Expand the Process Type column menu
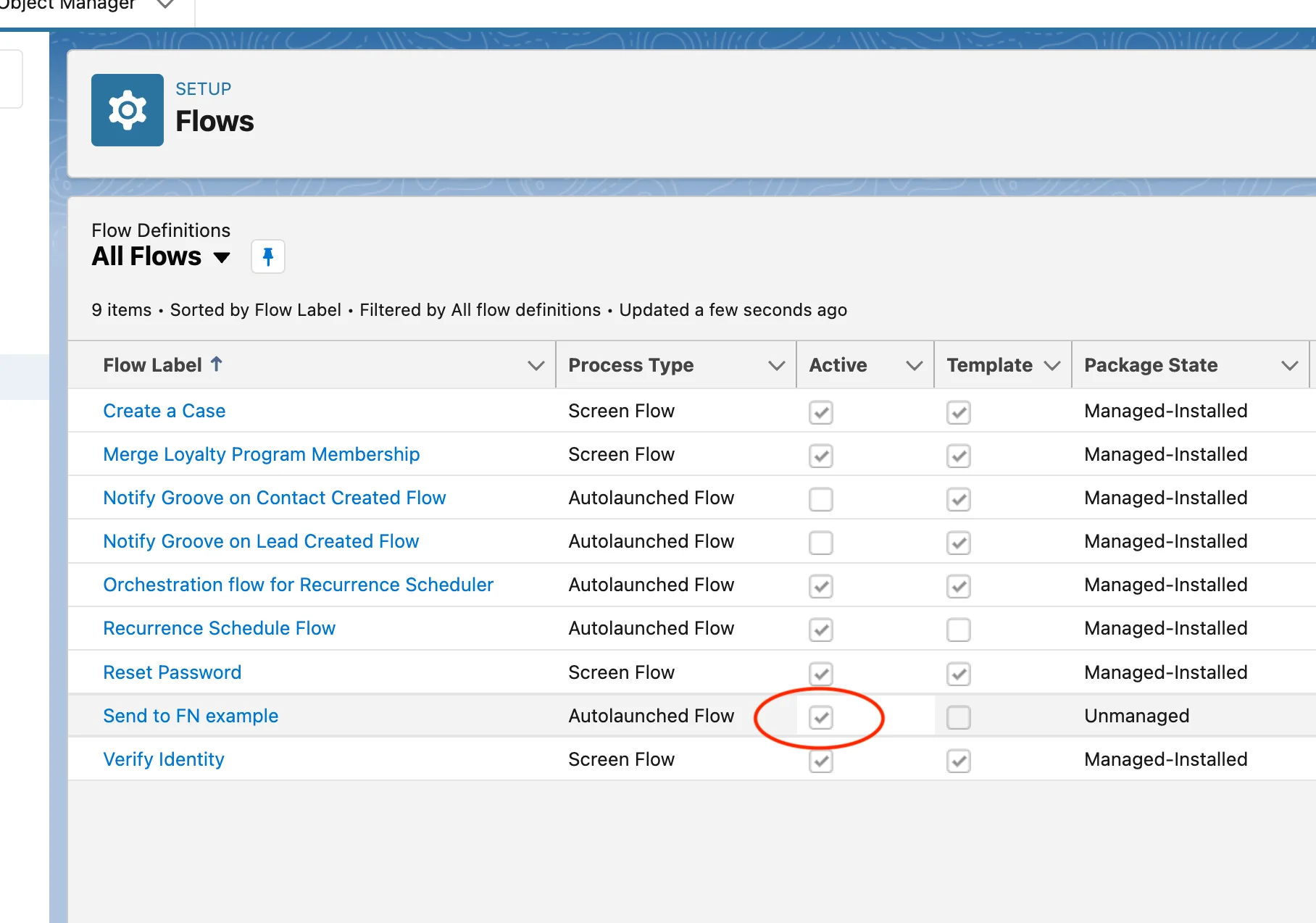Image resolution: width=1316 pixels, height=923 pixels. click(x=776, y=365)
